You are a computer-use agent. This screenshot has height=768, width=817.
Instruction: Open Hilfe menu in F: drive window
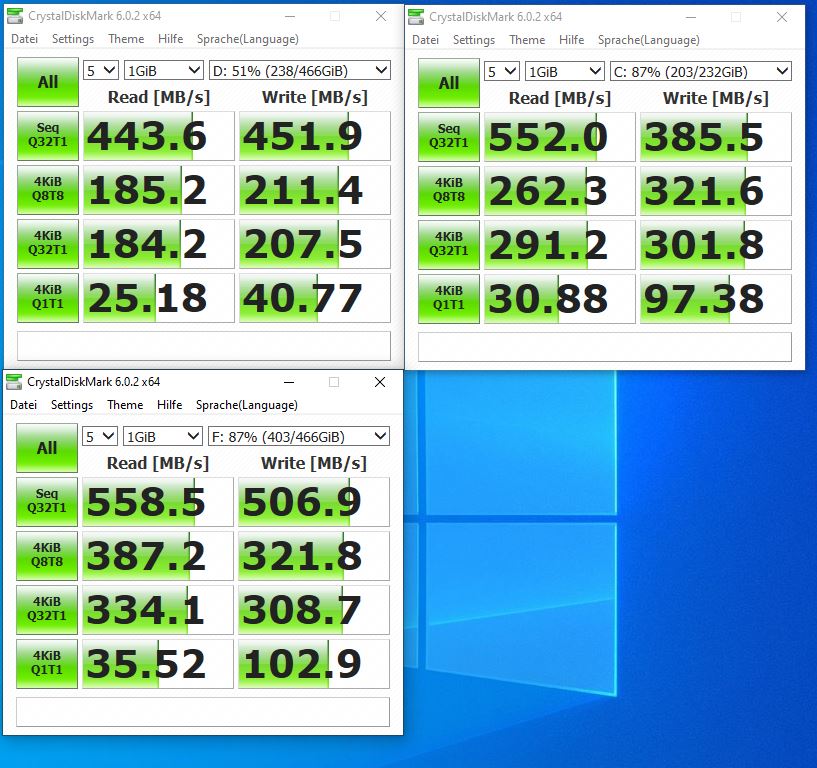(169, 405)
